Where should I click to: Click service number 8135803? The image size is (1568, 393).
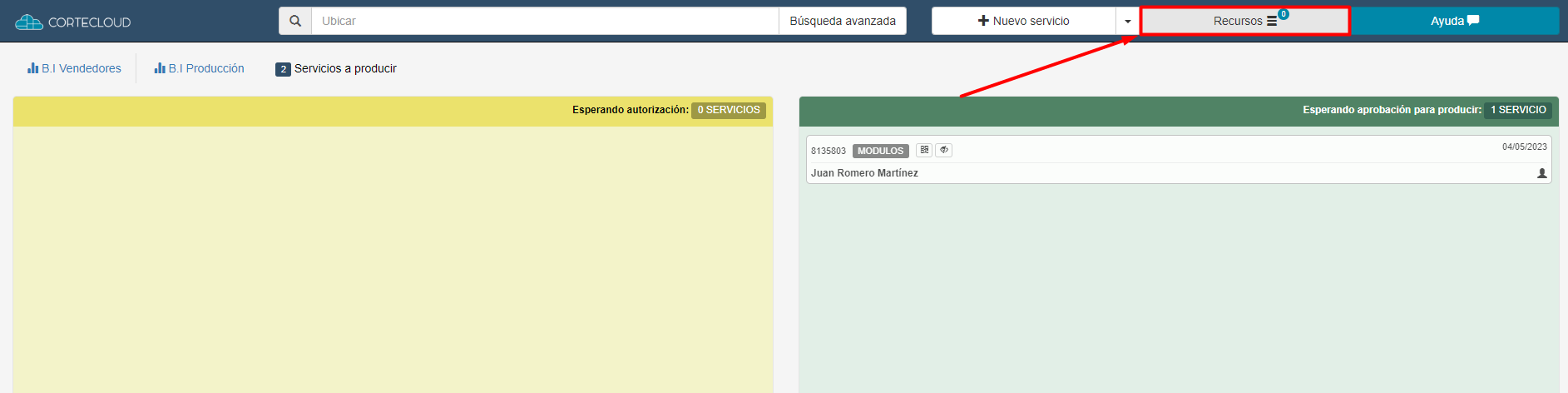[x=829, y=151]
